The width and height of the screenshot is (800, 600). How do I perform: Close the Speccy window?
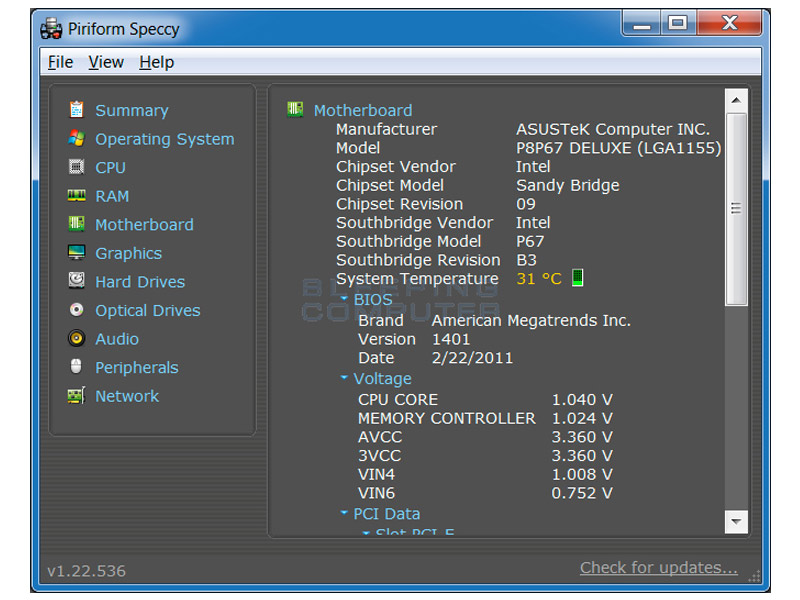click(729, 23)
